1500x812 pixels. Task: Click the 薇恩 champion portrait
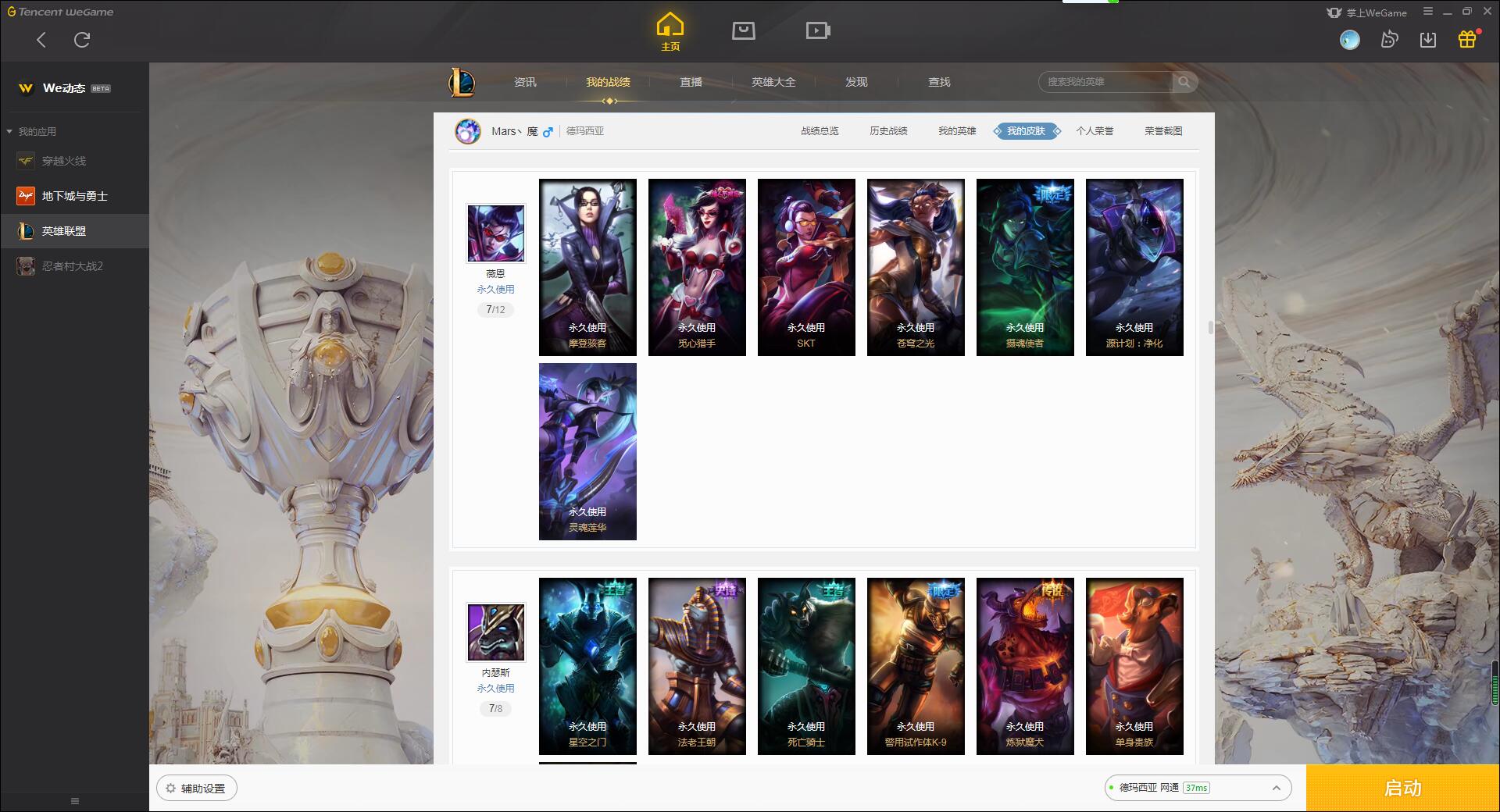tap(495, 233)
